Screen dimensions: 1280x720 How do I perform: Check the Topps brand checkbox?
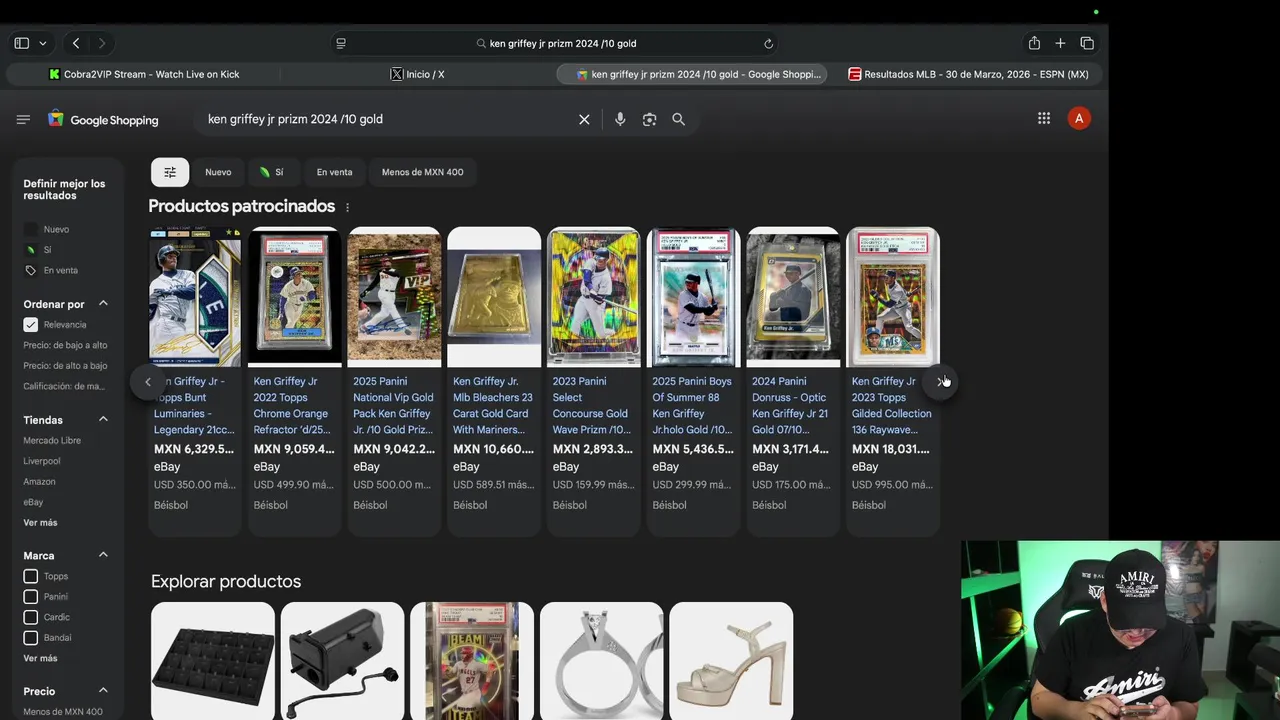coord(31,576)
